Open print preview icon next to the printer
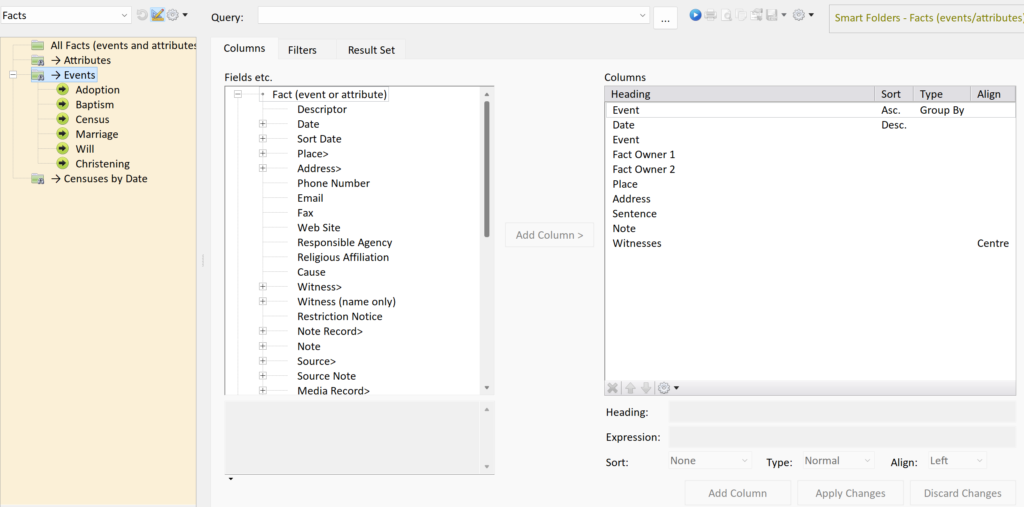 coord(726,14)
